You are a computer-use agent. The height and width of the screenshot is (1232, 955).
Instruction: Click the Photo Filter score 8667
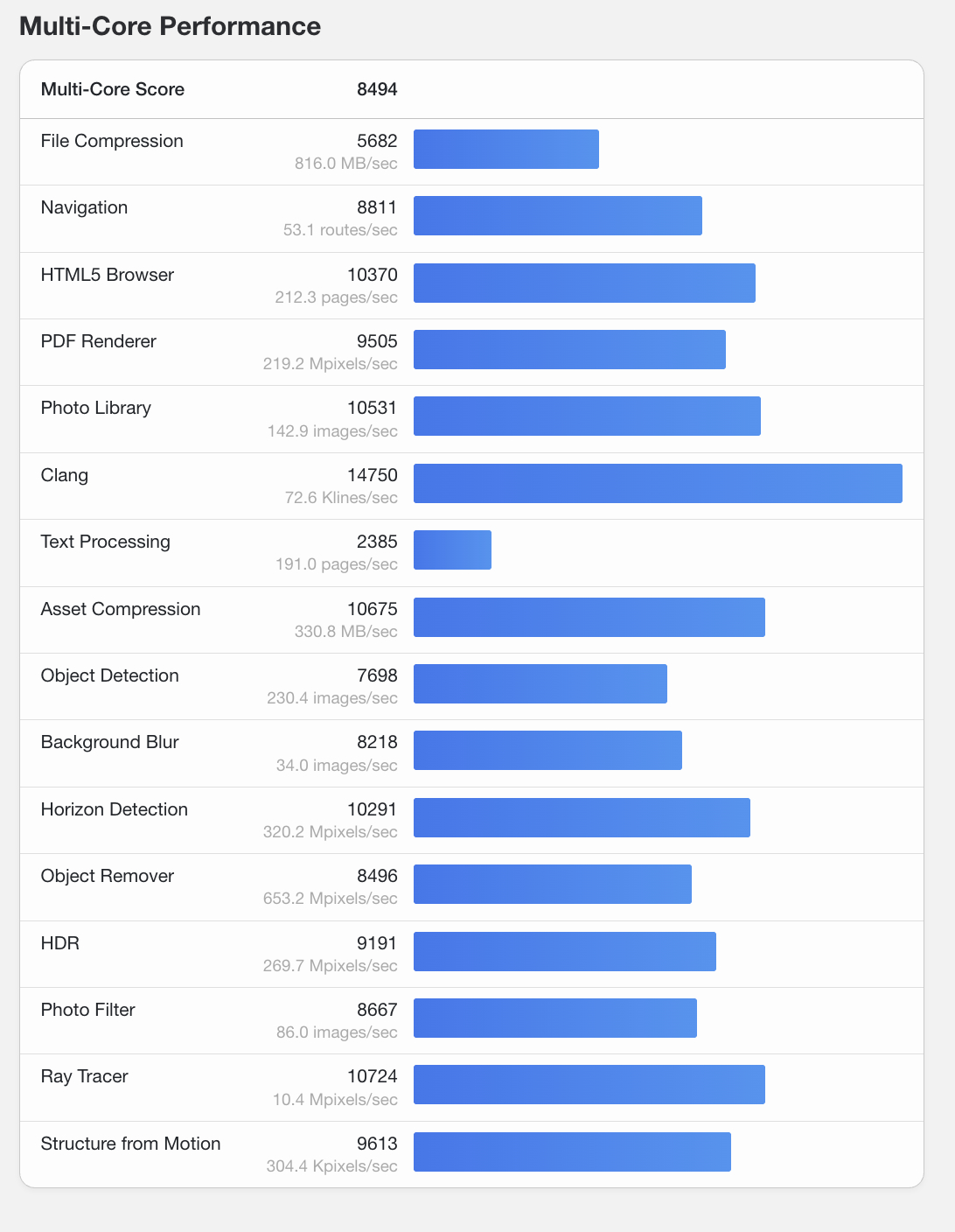(377, 1010)
